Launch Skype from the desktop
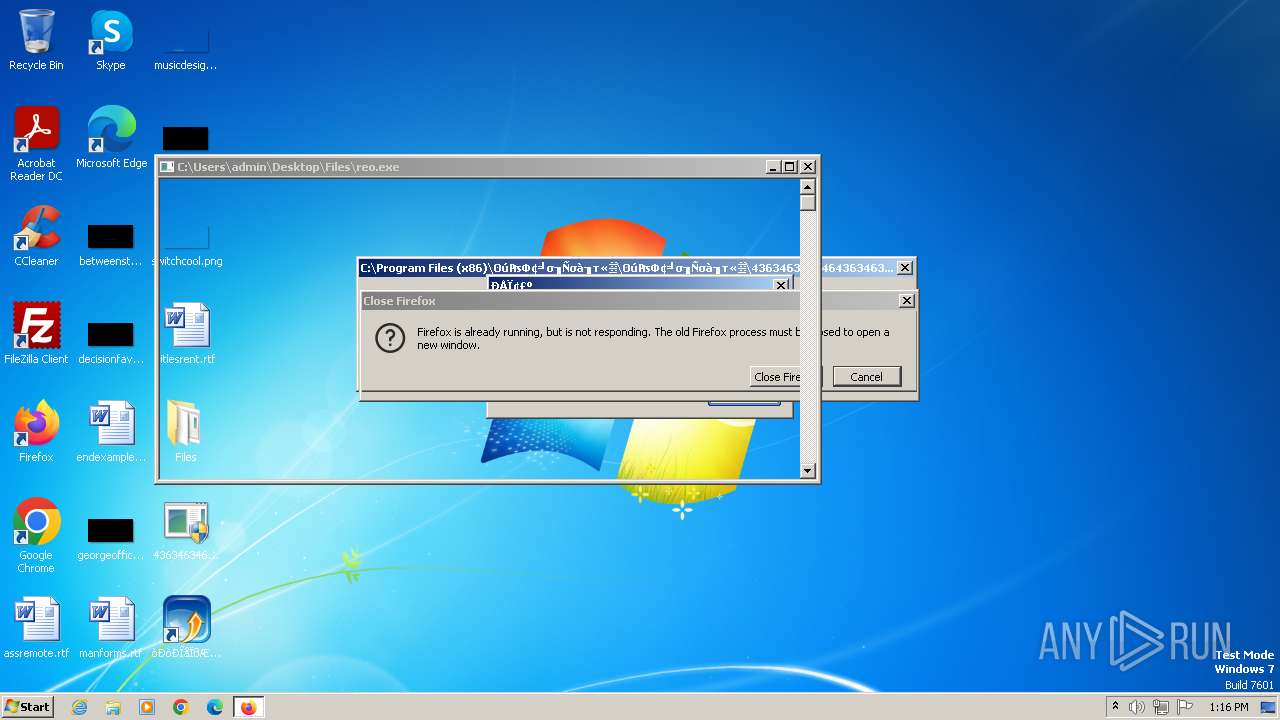Image resolution: width=1280 pixels, height=720 pixels. click(110, 40)
